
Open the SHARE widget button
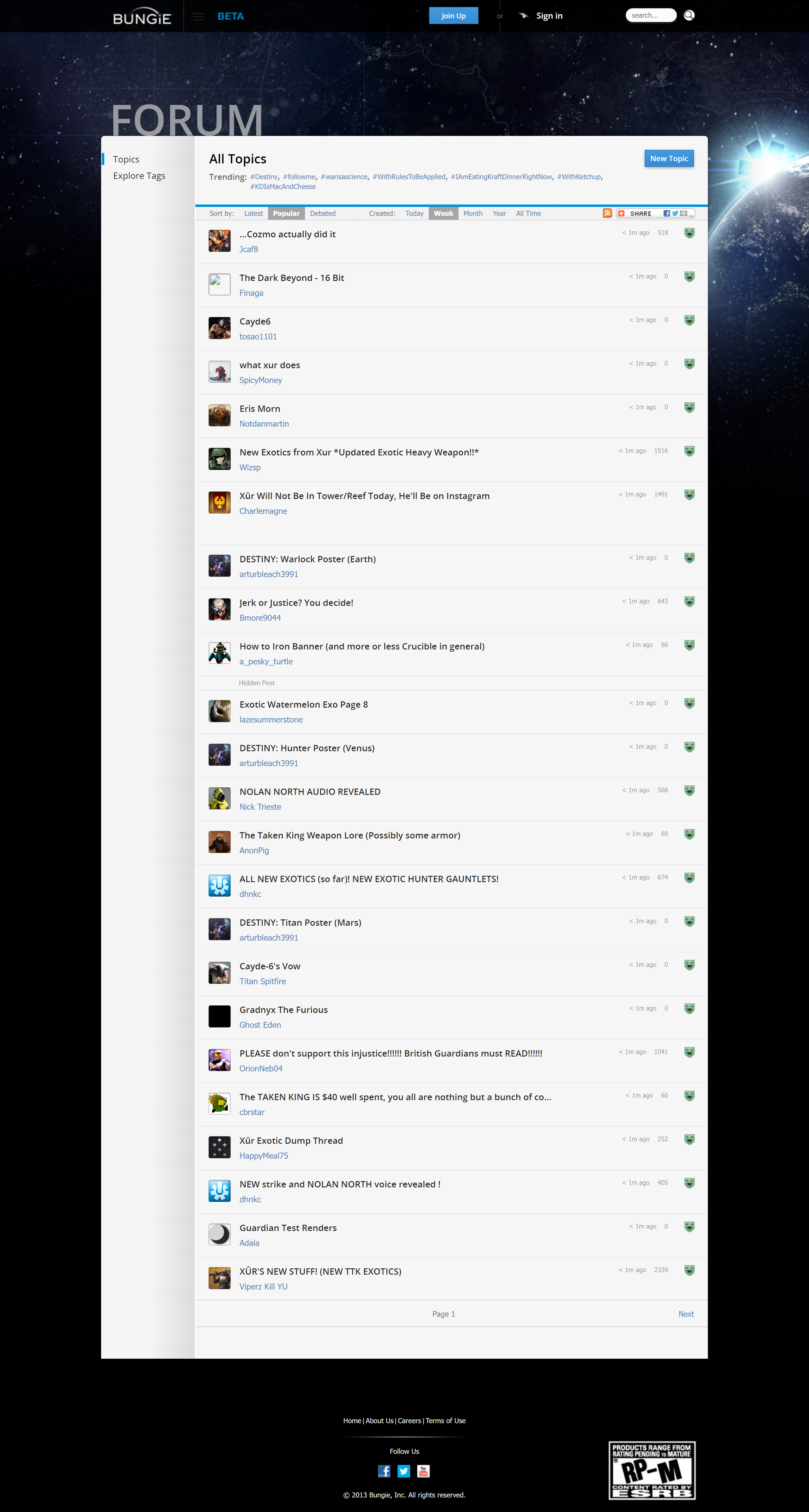pyautogui.click(x=641, y=214)
